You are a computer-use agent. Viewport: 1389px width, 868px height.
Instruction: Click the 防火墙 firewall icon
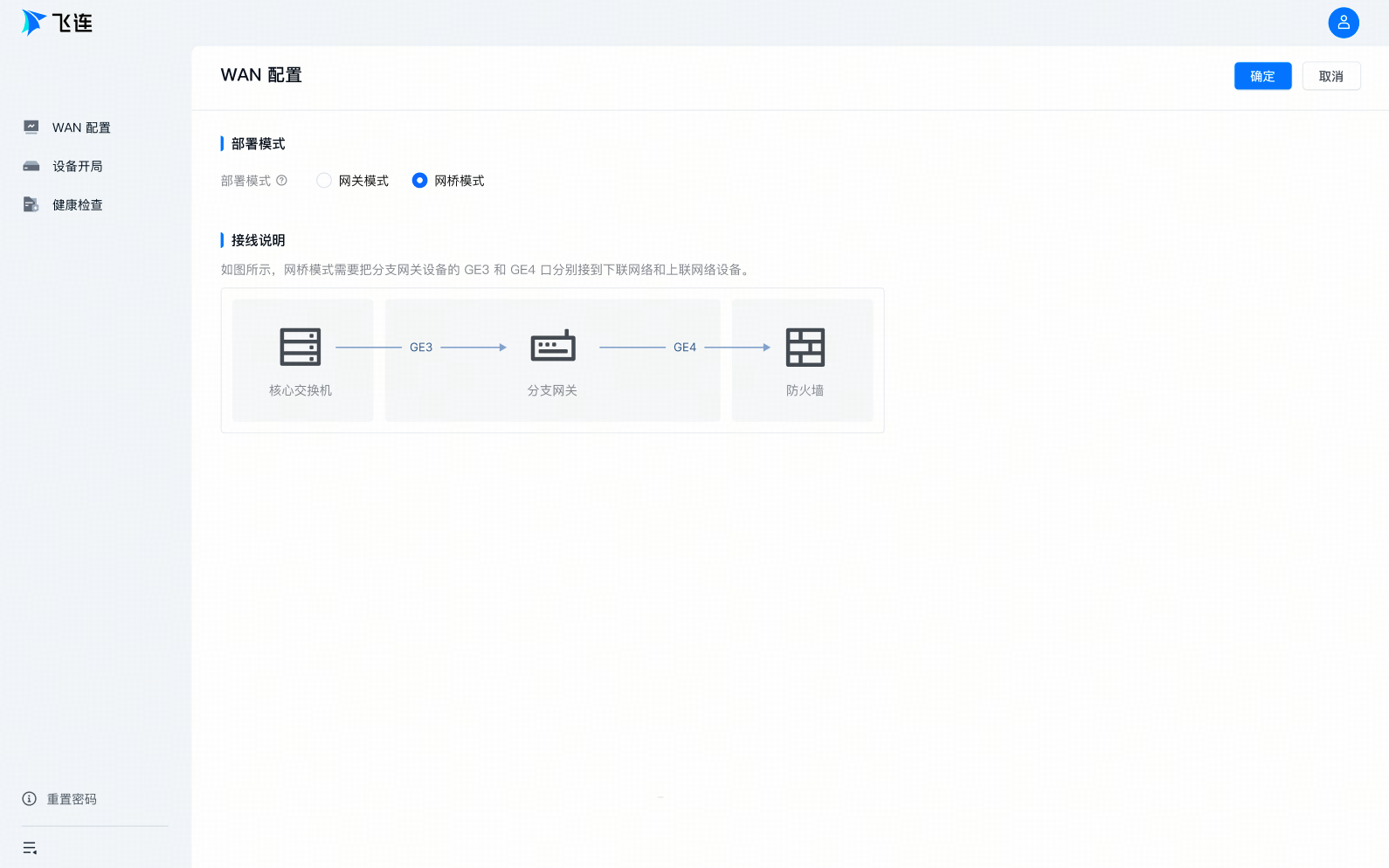pyautogui.click(x=805, y=348)
